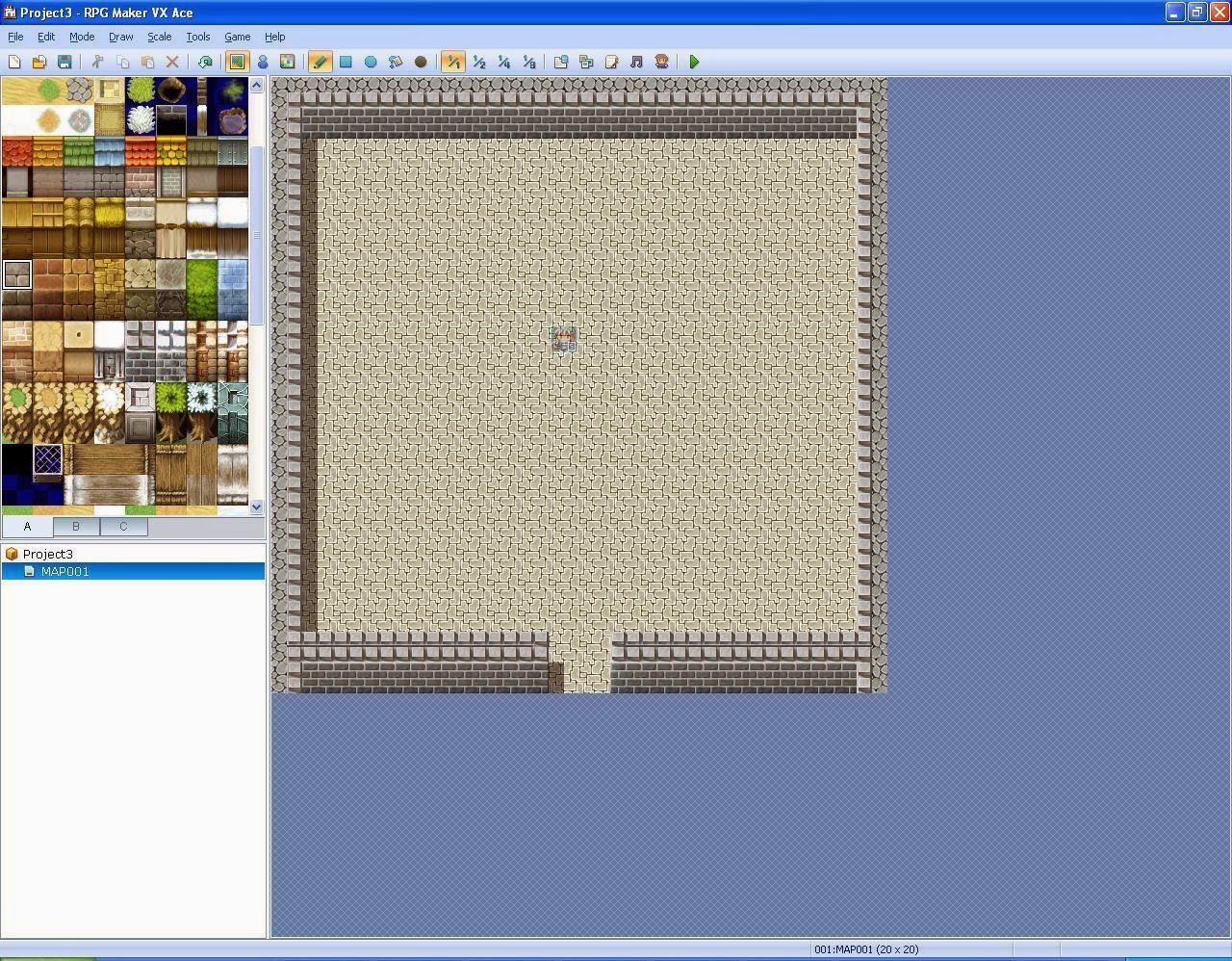Viewport: 1232px width, 961px height.
Task: Open Sound Test music note icon
Action: [636, 62]
